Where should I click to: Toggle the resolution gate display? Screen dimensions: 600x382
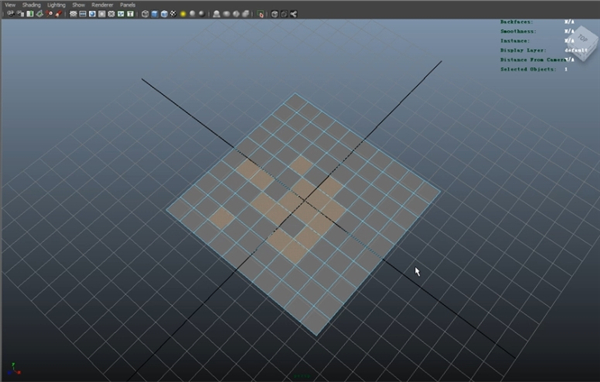click(92, 14)
